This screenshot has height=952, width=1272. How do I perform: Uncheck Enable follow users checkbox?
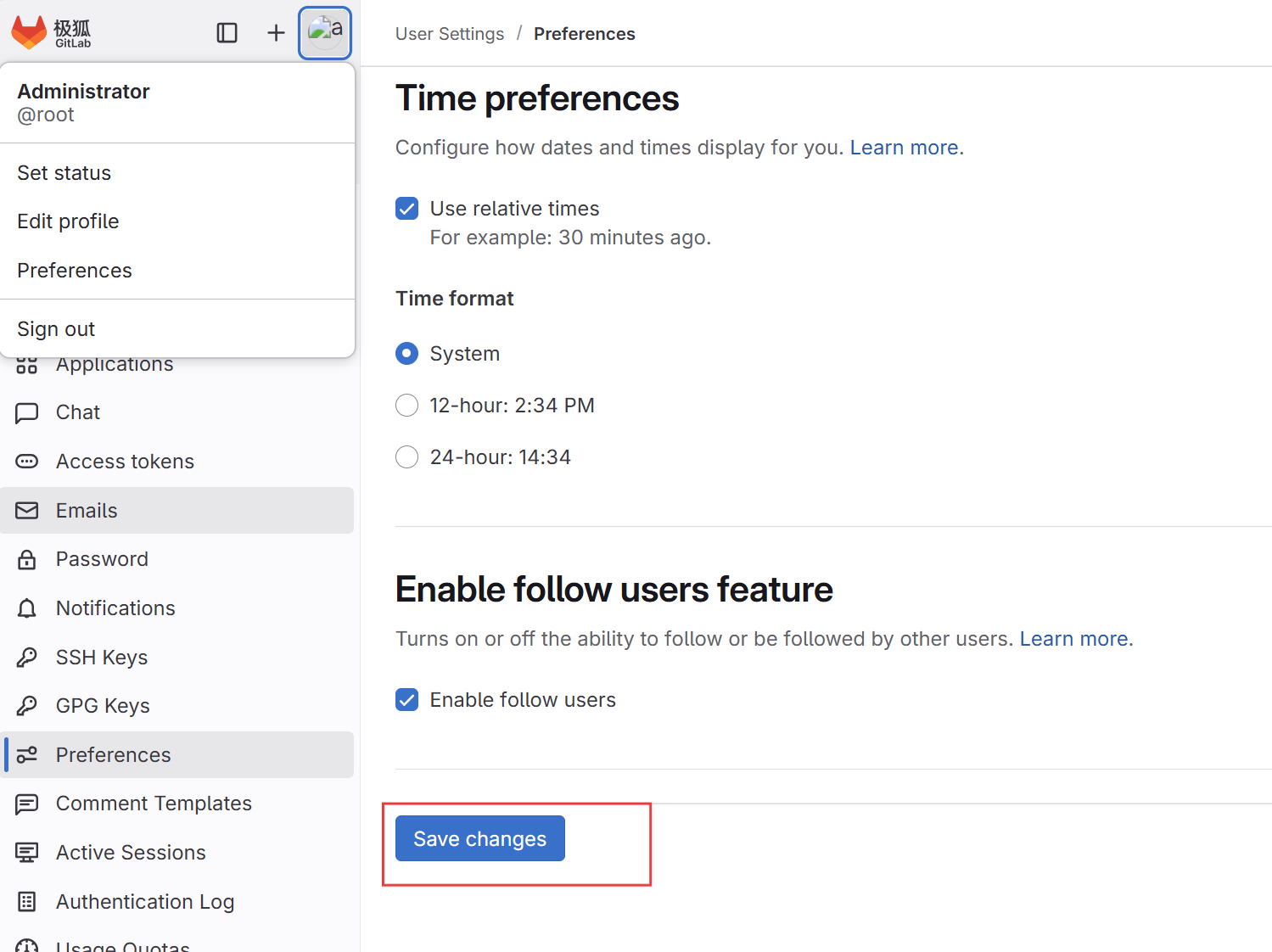click(x=407, y=700)
